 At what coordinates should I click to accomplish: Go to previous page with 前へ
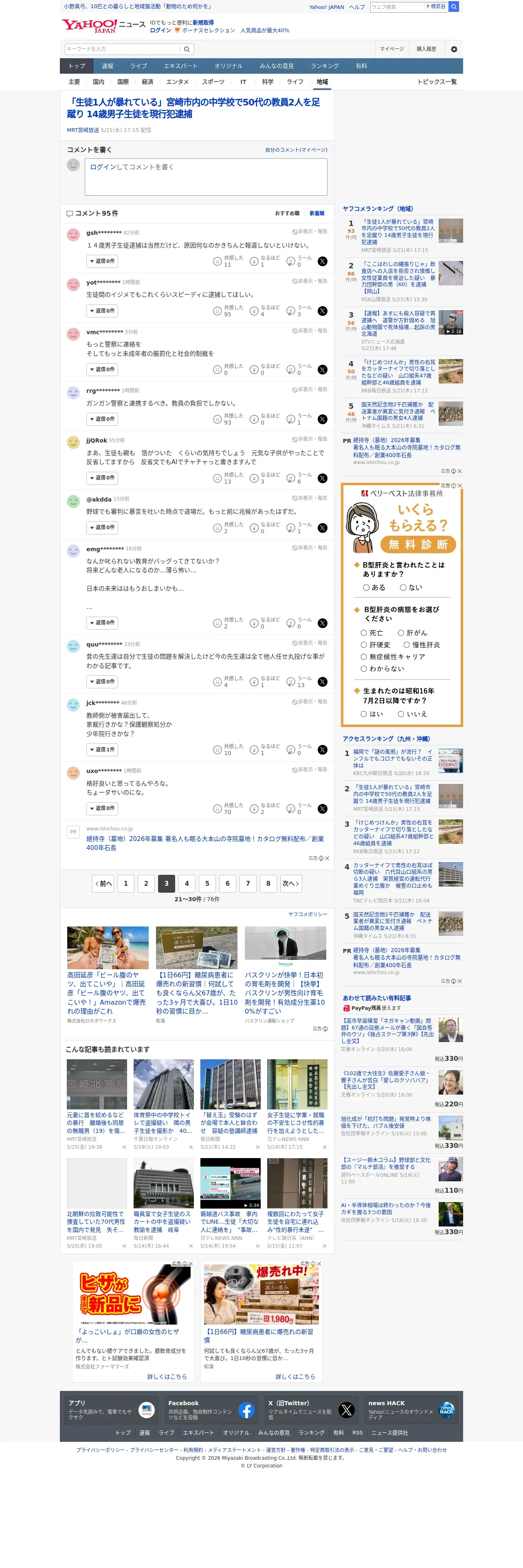coord(103,884)
